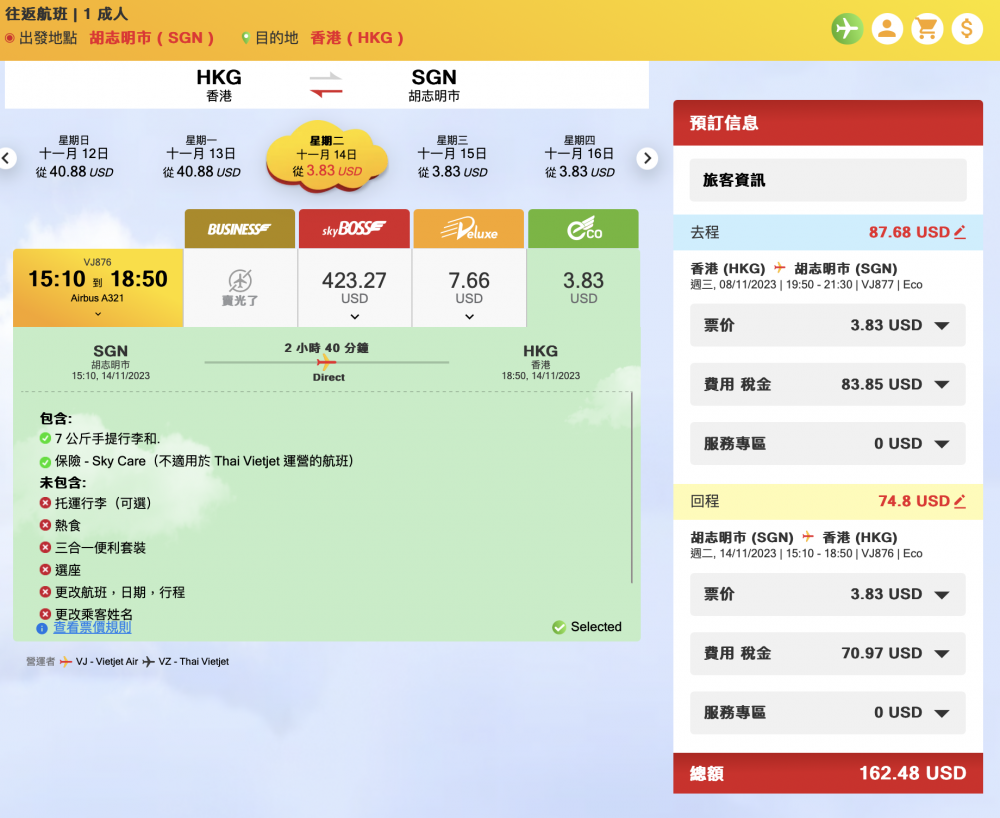Image resolution: width=1000 pixels, height=818 pixels.
Task: Go to previous dates with left arrow
Action: click(7, 158)
